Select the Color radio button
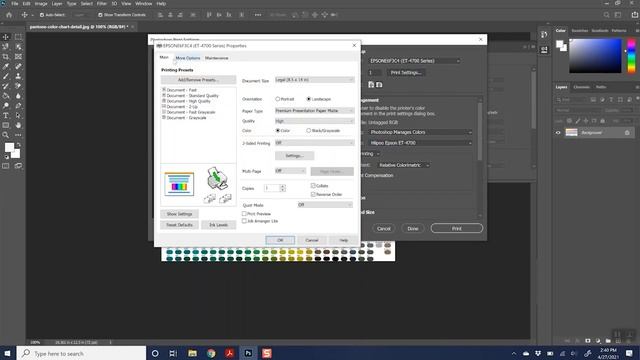Screen dimensions: 640x360 (x=278, y=131)
